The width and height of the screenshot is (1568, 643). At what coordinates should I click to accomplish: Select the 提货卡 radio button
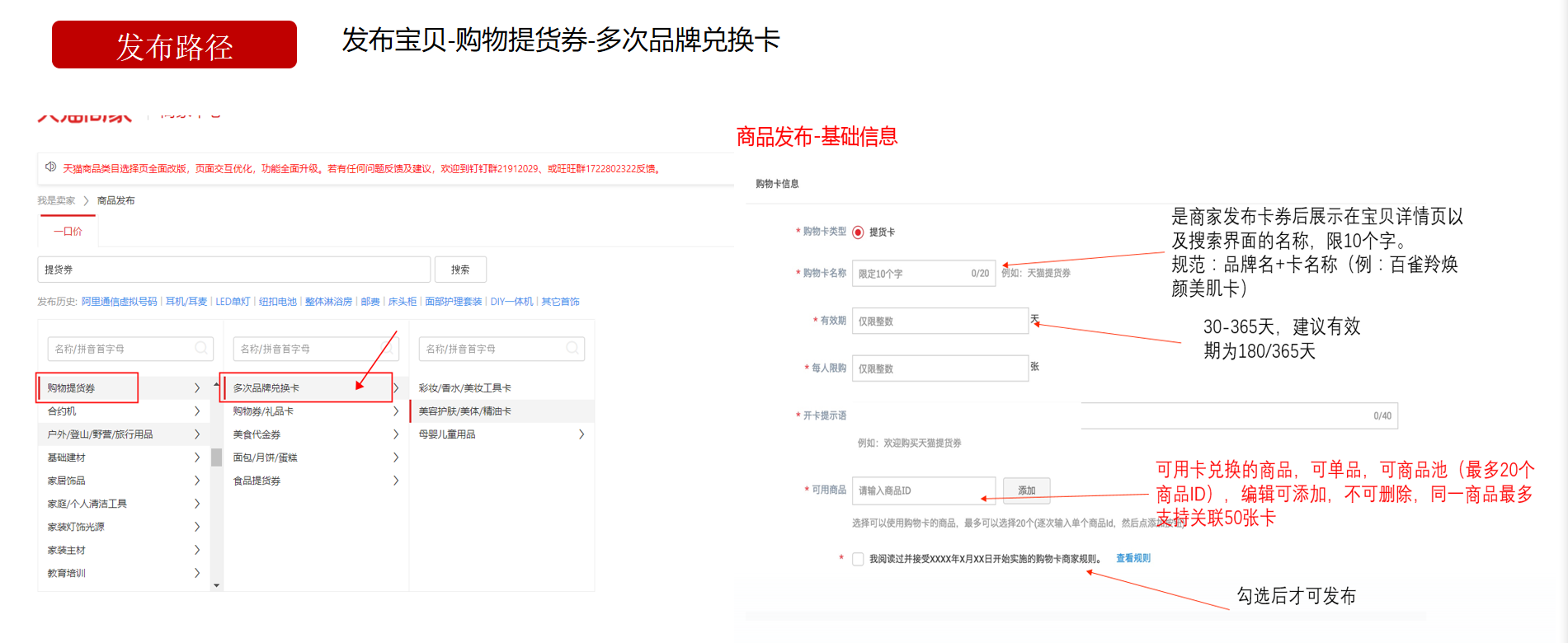(x=858, y=232)
